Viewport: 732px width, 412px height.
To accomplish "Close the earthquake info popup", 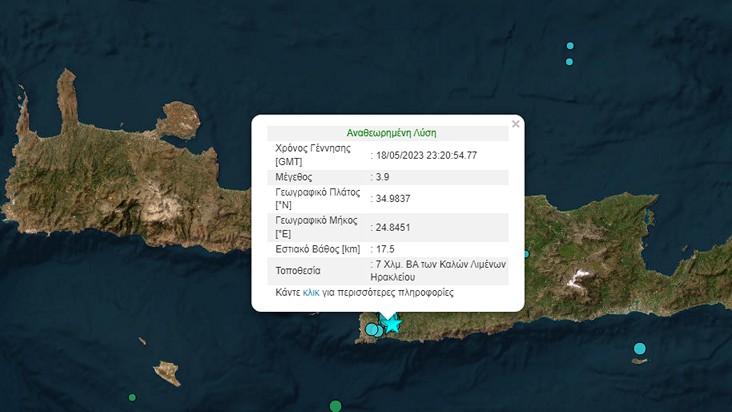I will point(516,124).
